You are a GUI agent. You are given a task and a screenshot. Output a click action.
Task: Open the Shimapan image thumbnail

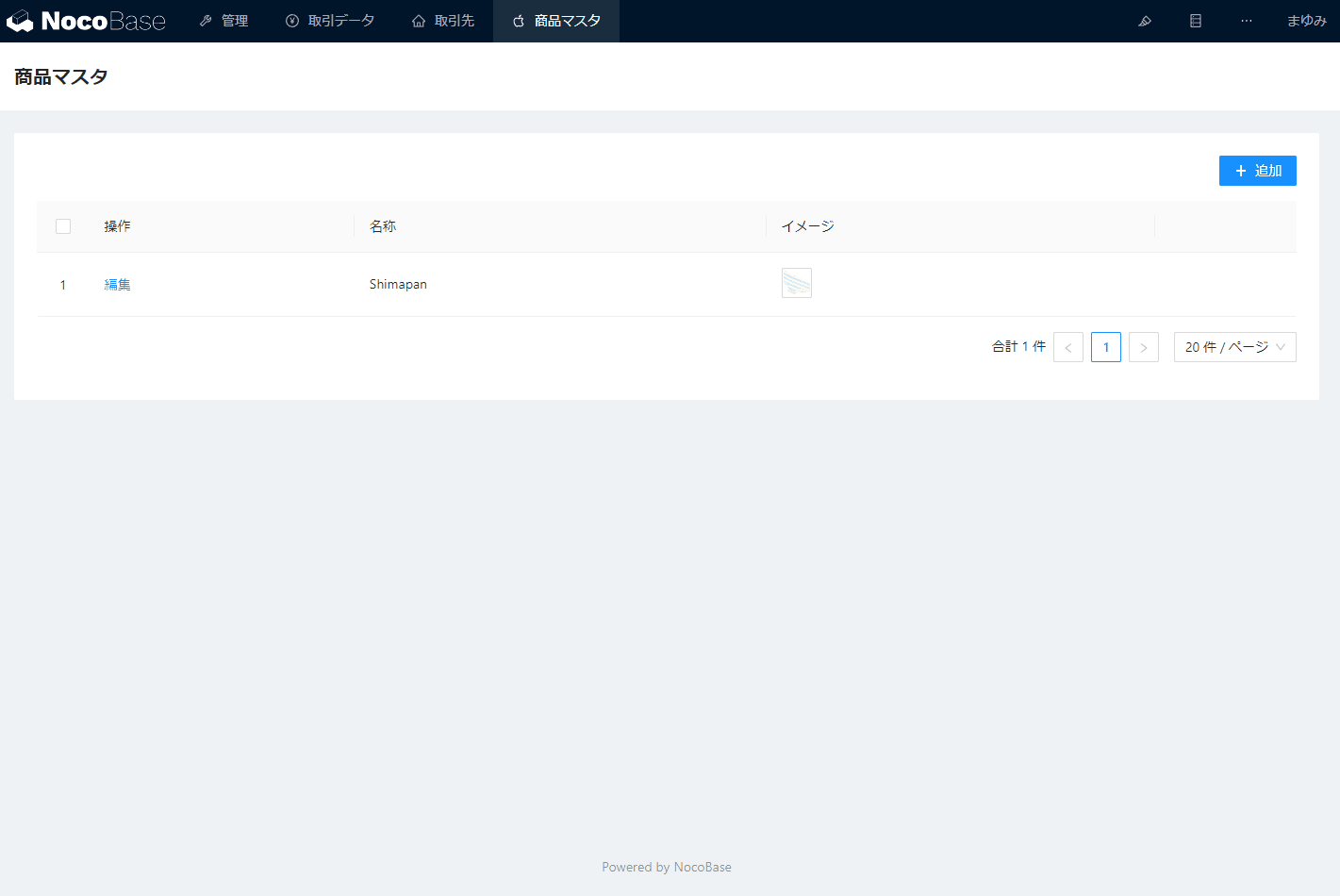pos(797,283)
